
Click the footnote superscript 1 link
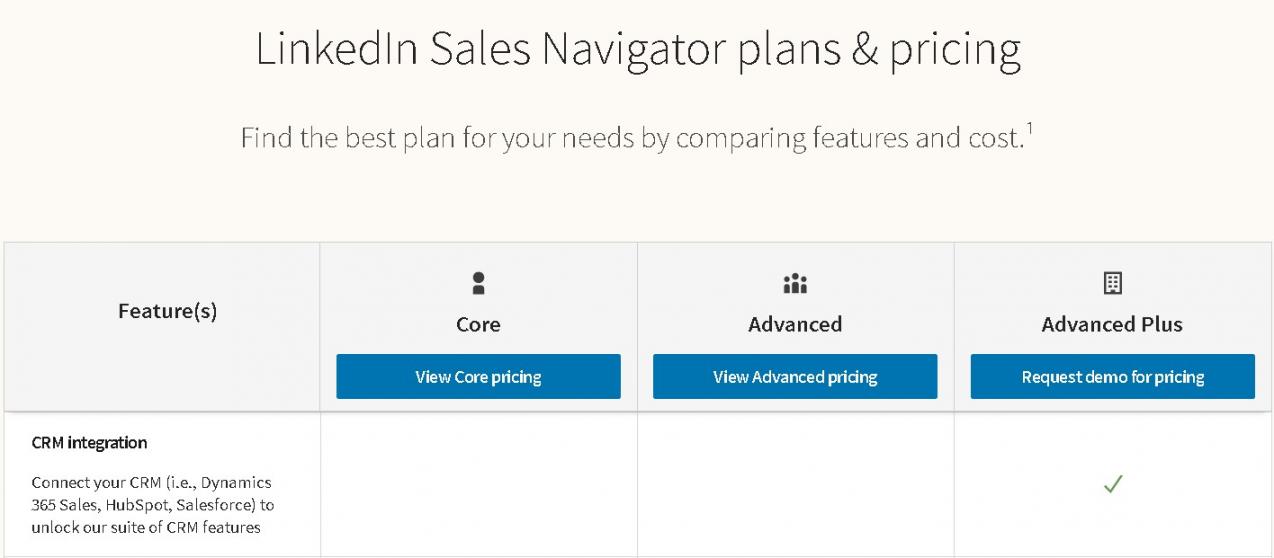(1029, 129)
